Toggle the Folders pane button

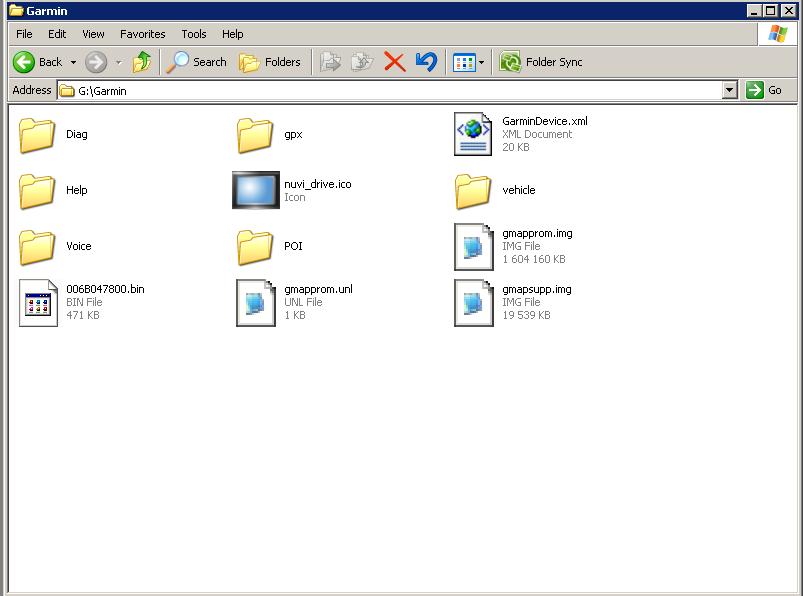point(270,62)
